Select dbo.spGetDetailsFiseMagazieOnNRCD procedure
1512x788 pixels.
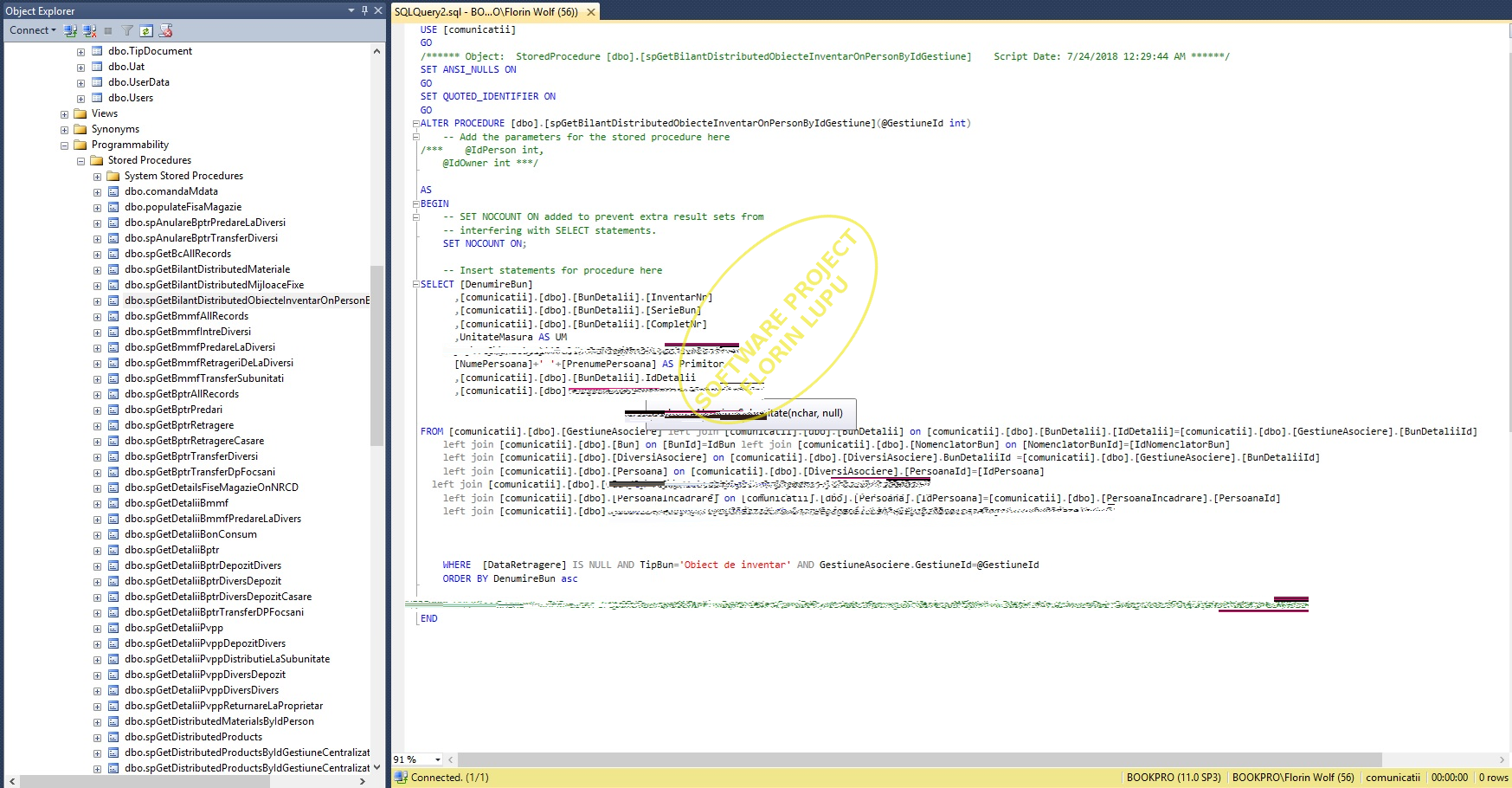(211, 488)
